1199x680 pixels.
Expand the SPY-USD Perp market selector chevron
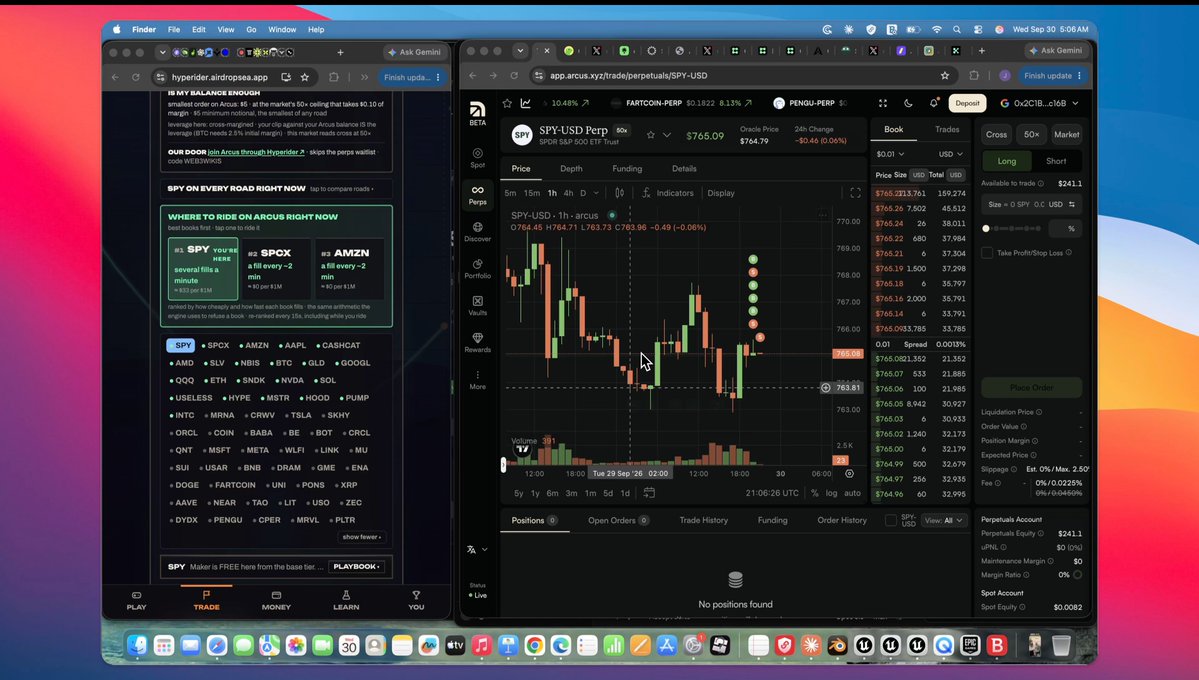pyautogui.click(x=667, y=135)
